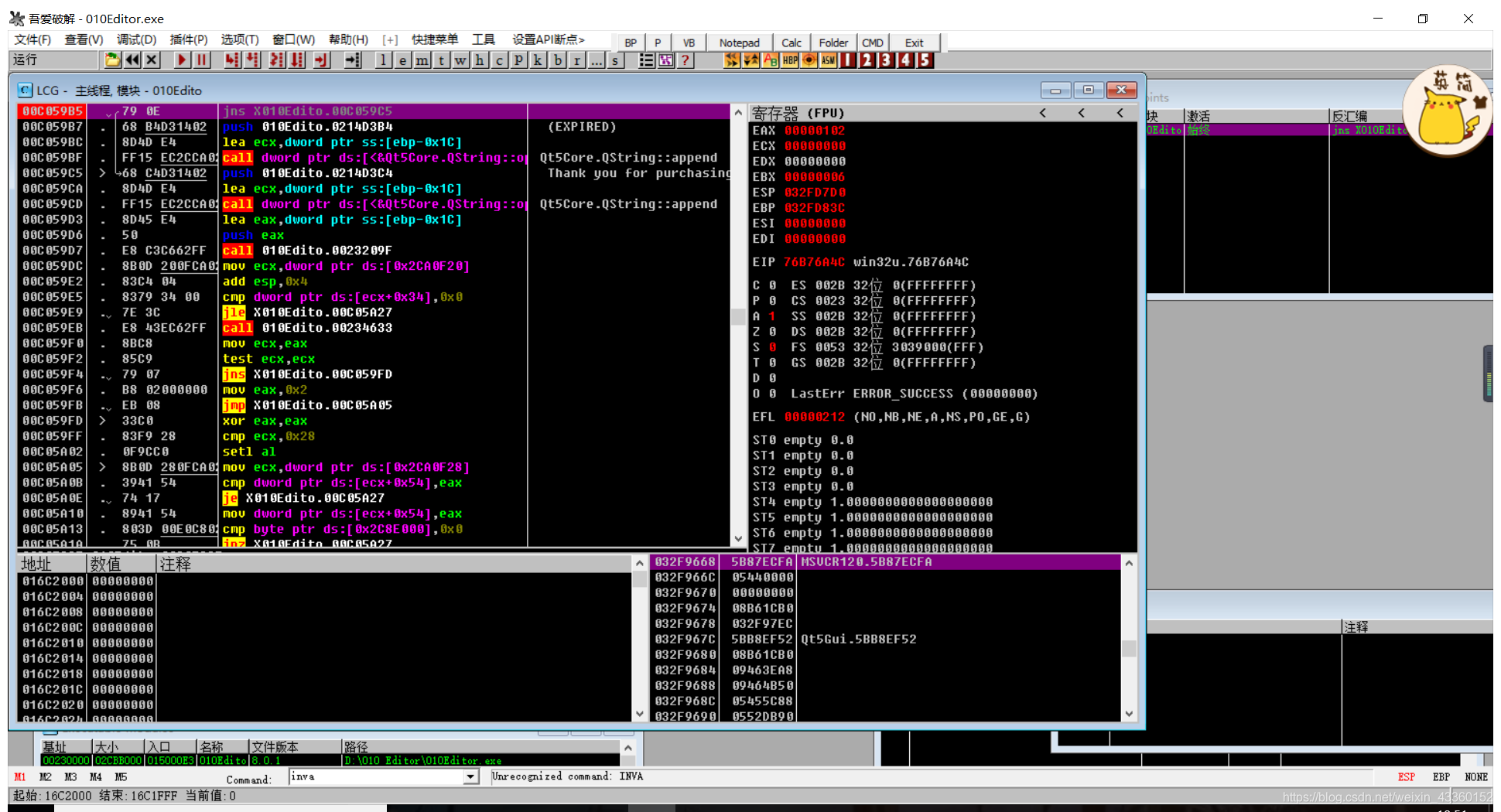Image resolution: width=1501 pixels, height=812 pixels.
Task: Click the Exit button
Action: click(914, 43)
